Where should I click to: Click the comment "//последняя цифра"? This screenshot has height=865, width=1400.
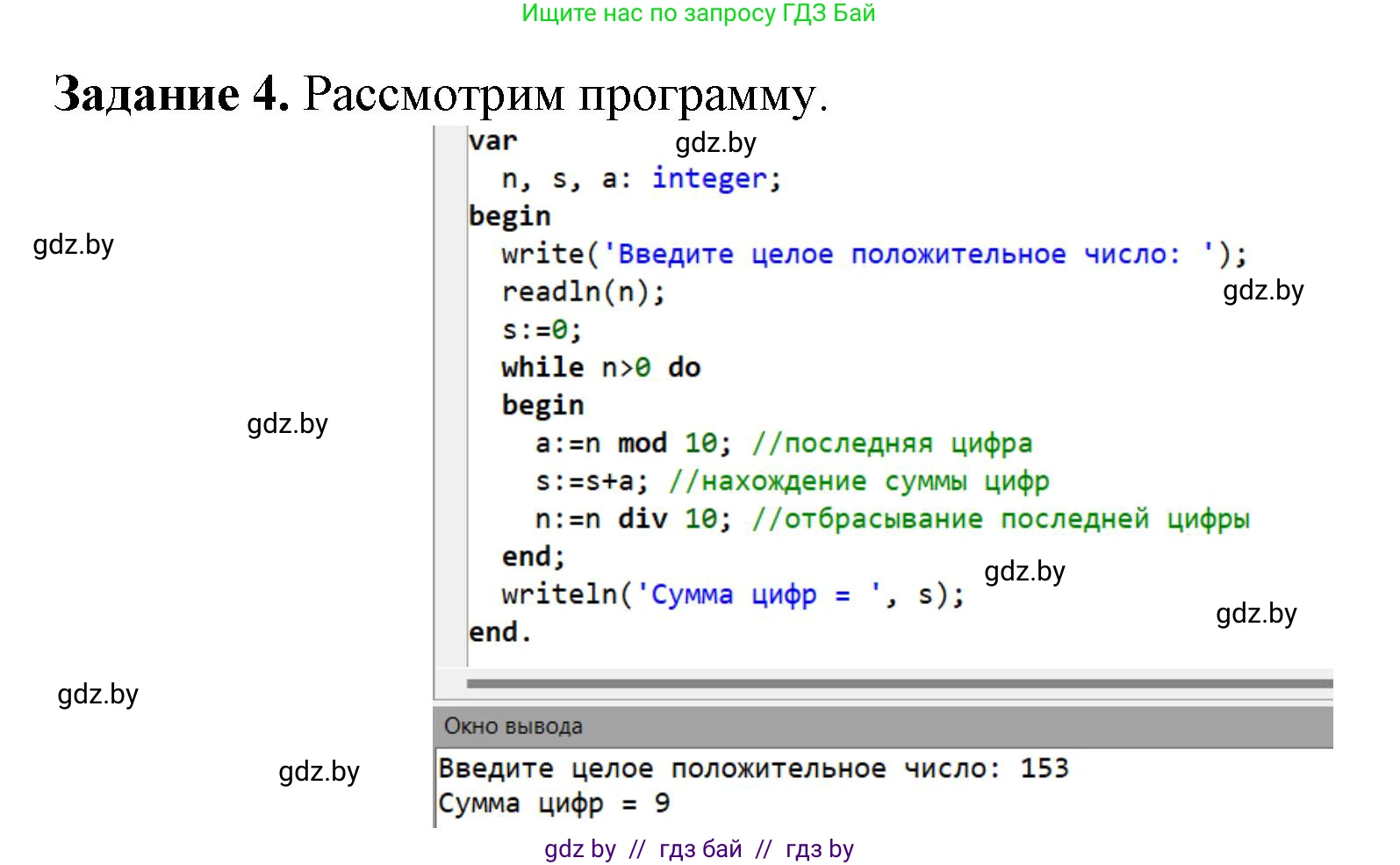pyautogui.click(x=892, y=443)
